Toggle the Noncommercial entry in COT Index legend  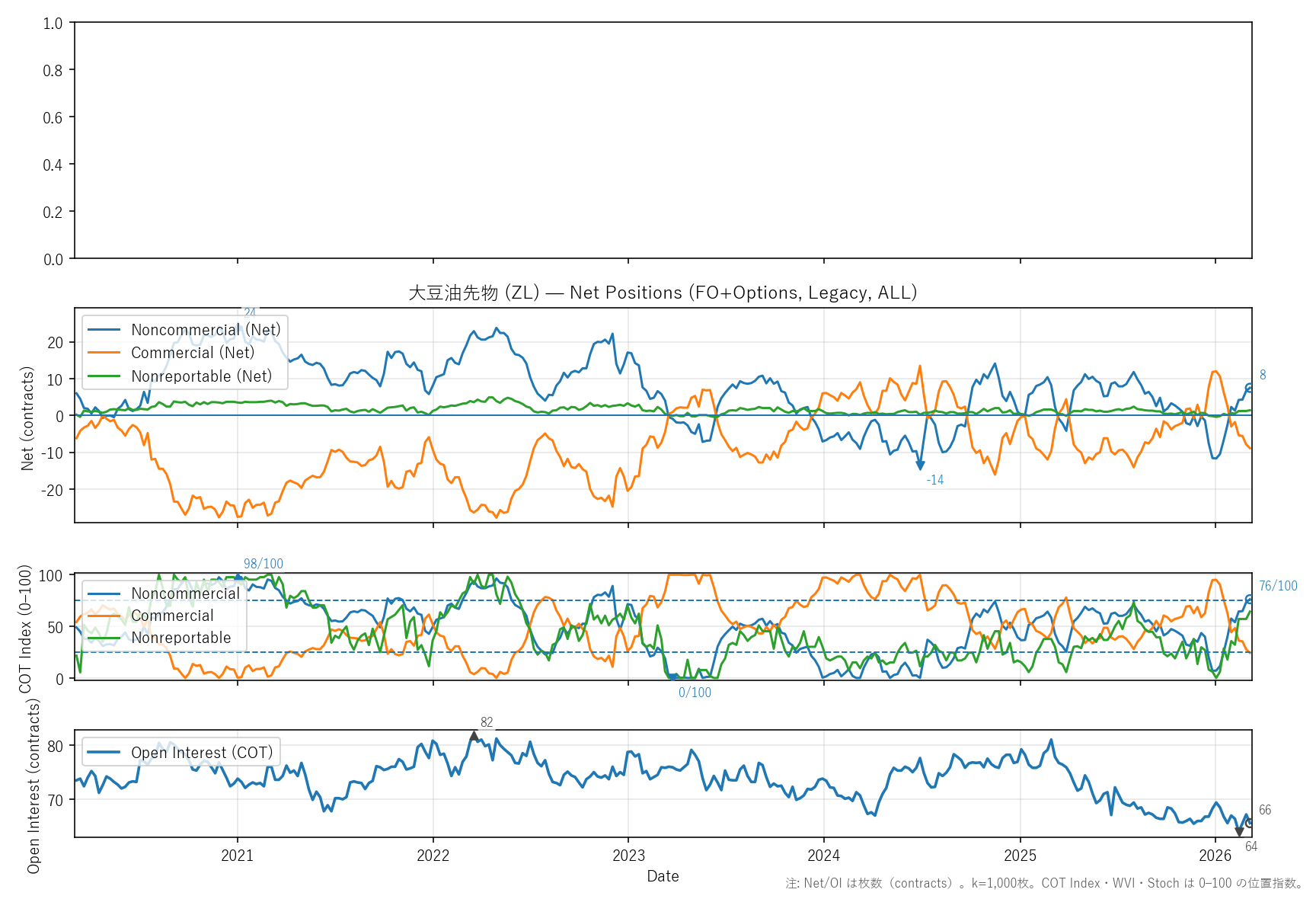185,593
